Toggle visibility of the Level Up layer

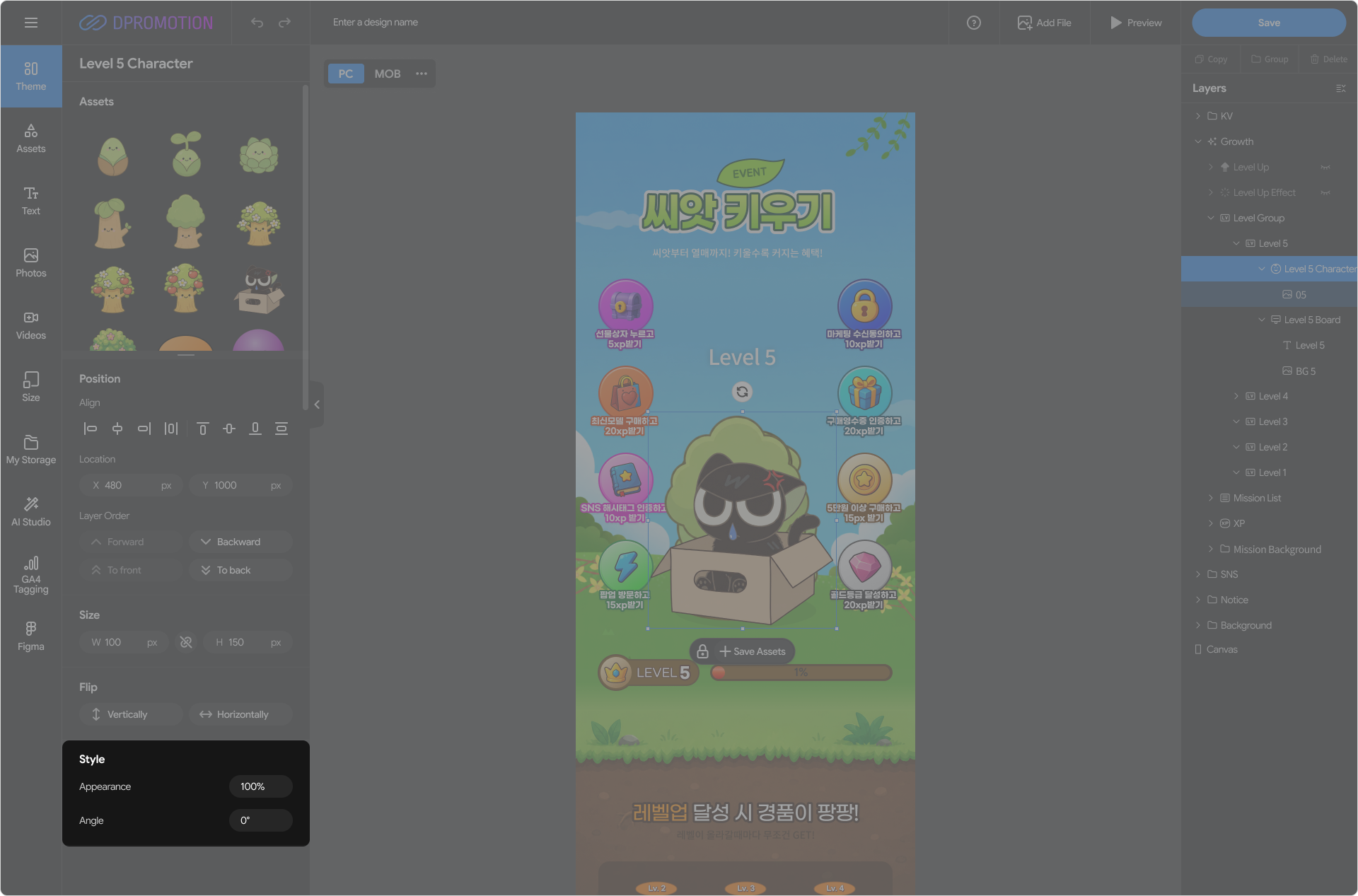[1325, 168]
